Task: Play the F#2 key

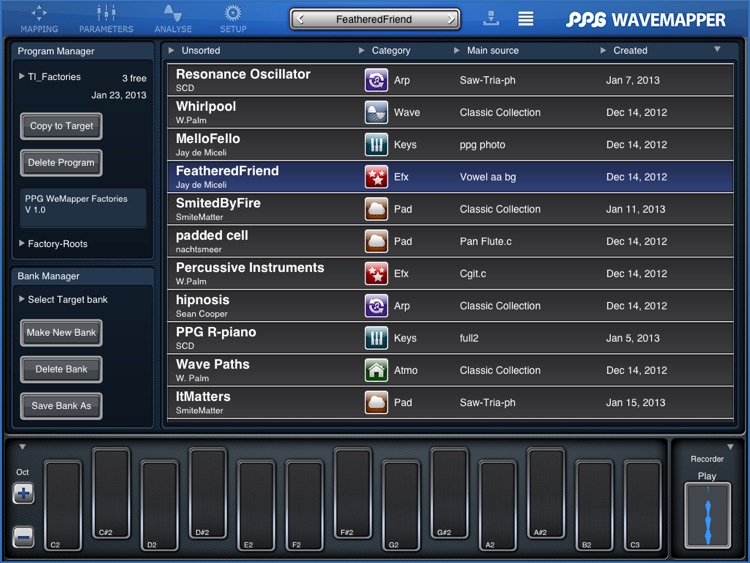Action: coord(353,493)
